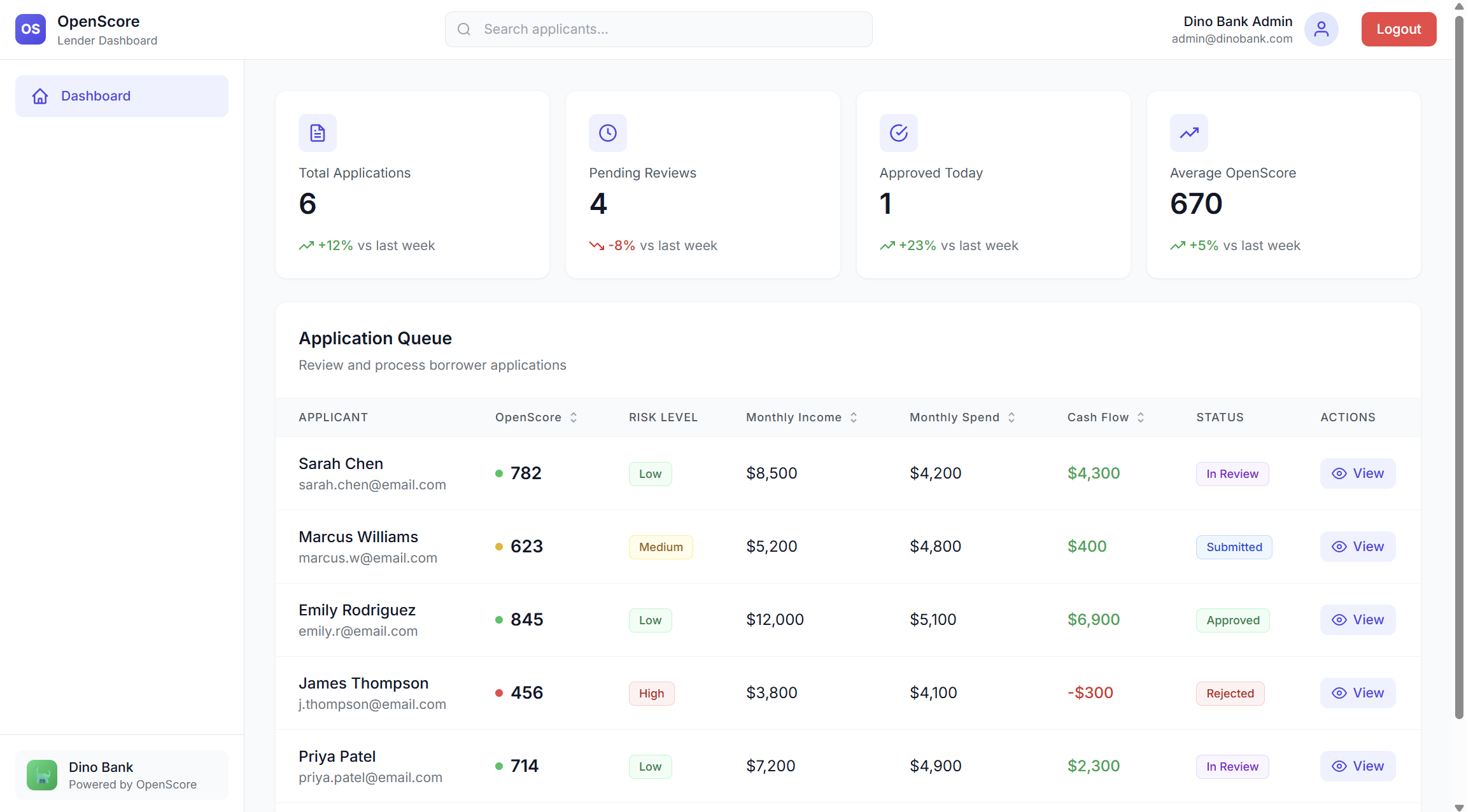
Task: Sort by Monthly Spend header
Action: tap(962, 417)
